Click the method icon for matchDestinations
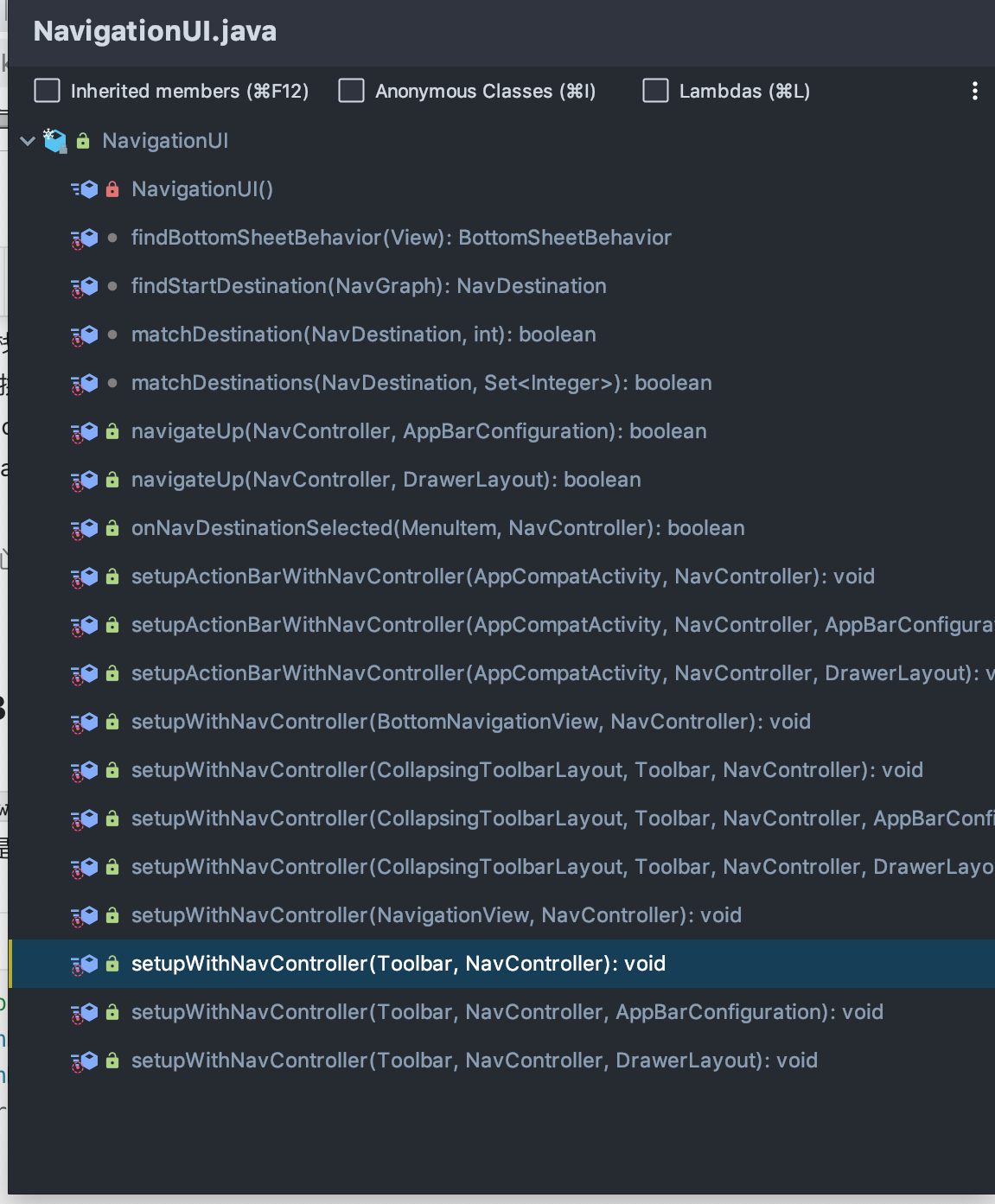 [x=85, y=383]
